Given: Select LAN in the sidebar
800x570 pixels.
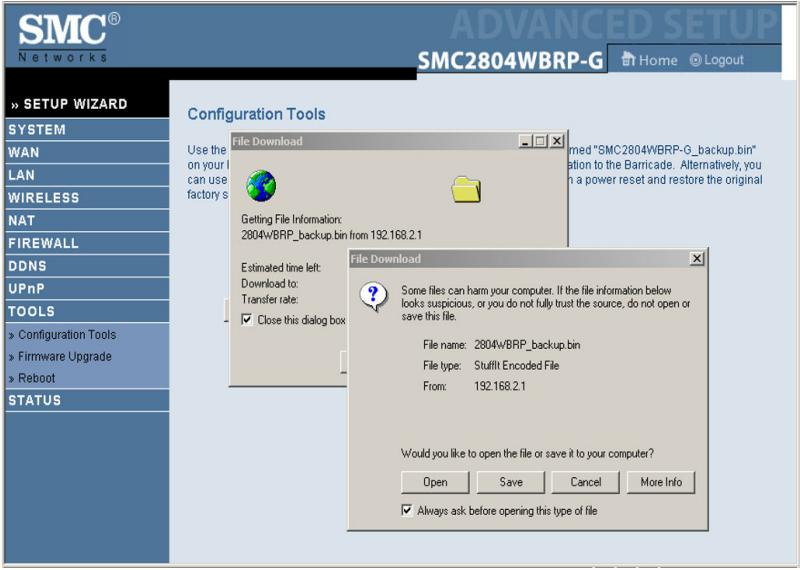Looking at the screenshot, I should [x=87, y=175].
